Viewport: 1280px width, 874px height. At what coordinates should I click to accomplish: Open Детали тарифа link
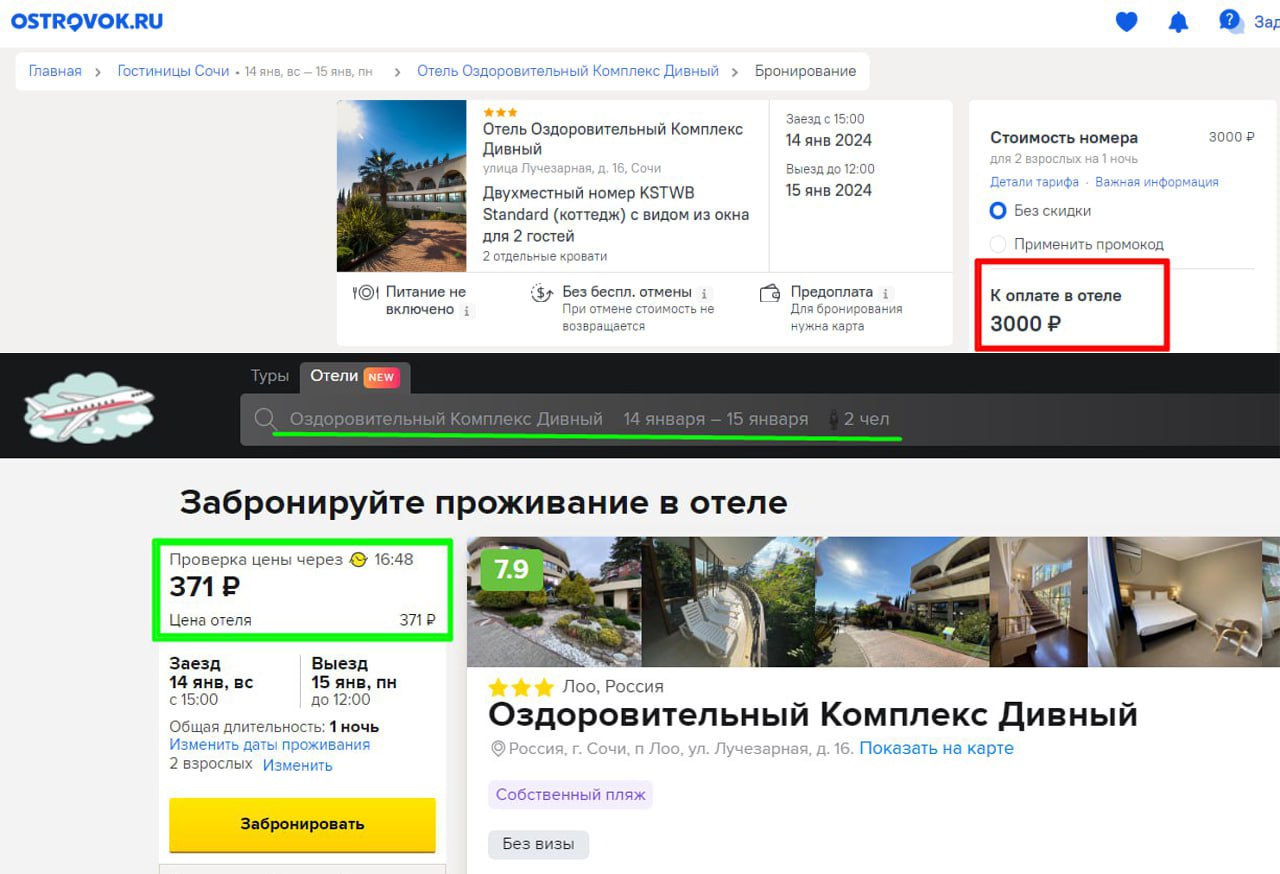tap(1034, 182)
